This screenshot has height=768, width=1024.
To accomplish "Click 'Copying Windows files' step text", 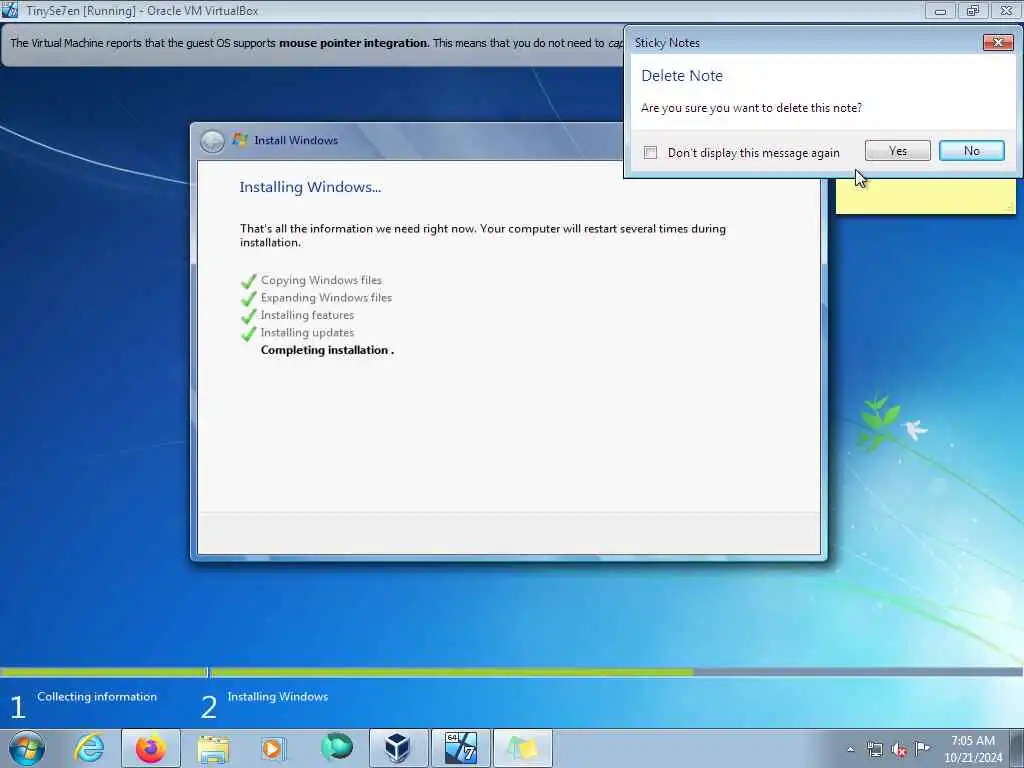I will tap(321, 280).
